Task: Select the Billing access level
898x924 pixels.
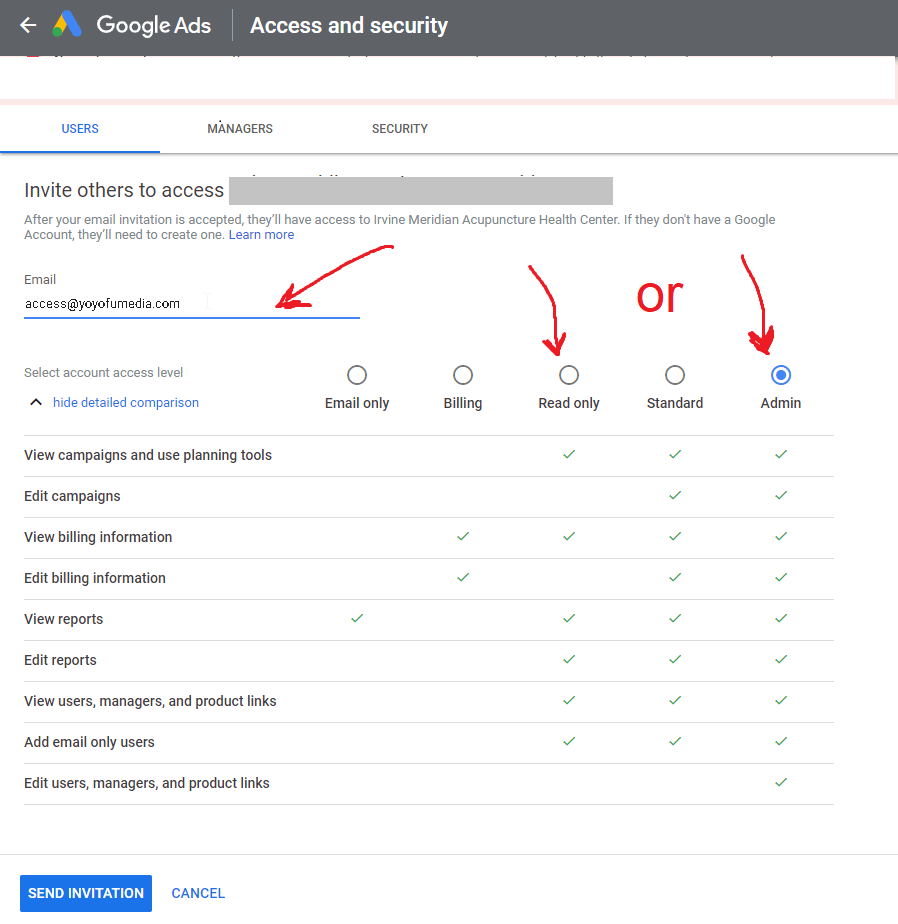Action: [463, 375]
